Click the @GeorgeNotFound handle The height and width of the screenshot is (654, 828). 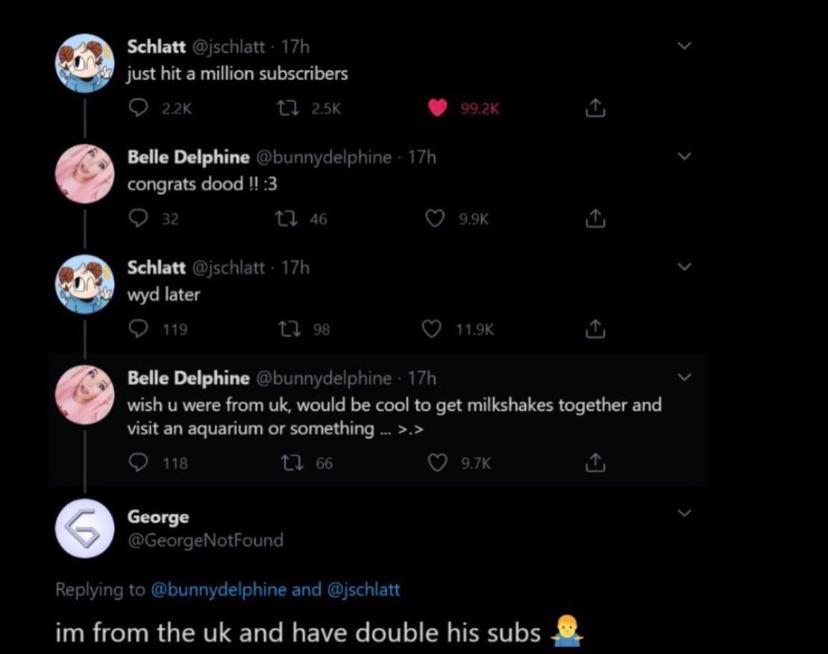point(205,540)
